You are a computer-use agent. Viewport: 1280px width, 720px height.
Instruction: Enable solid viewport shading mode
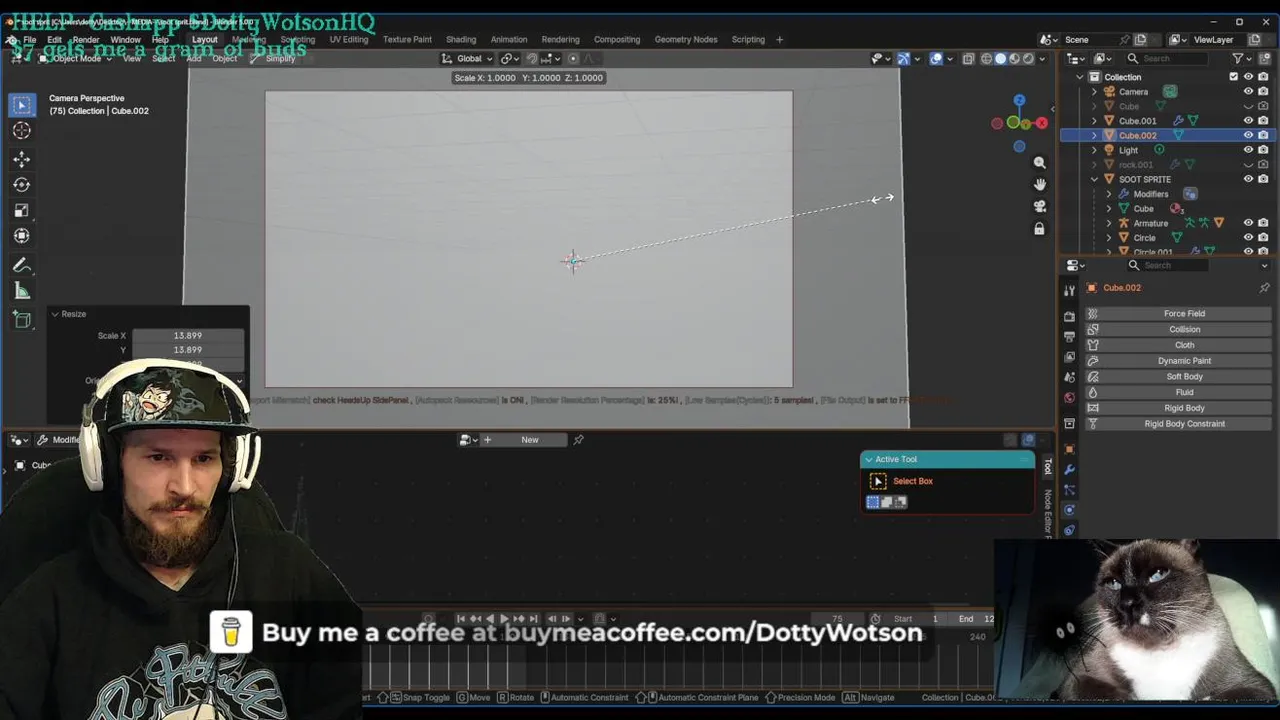pyautogui.click(x=1000, y=58)
